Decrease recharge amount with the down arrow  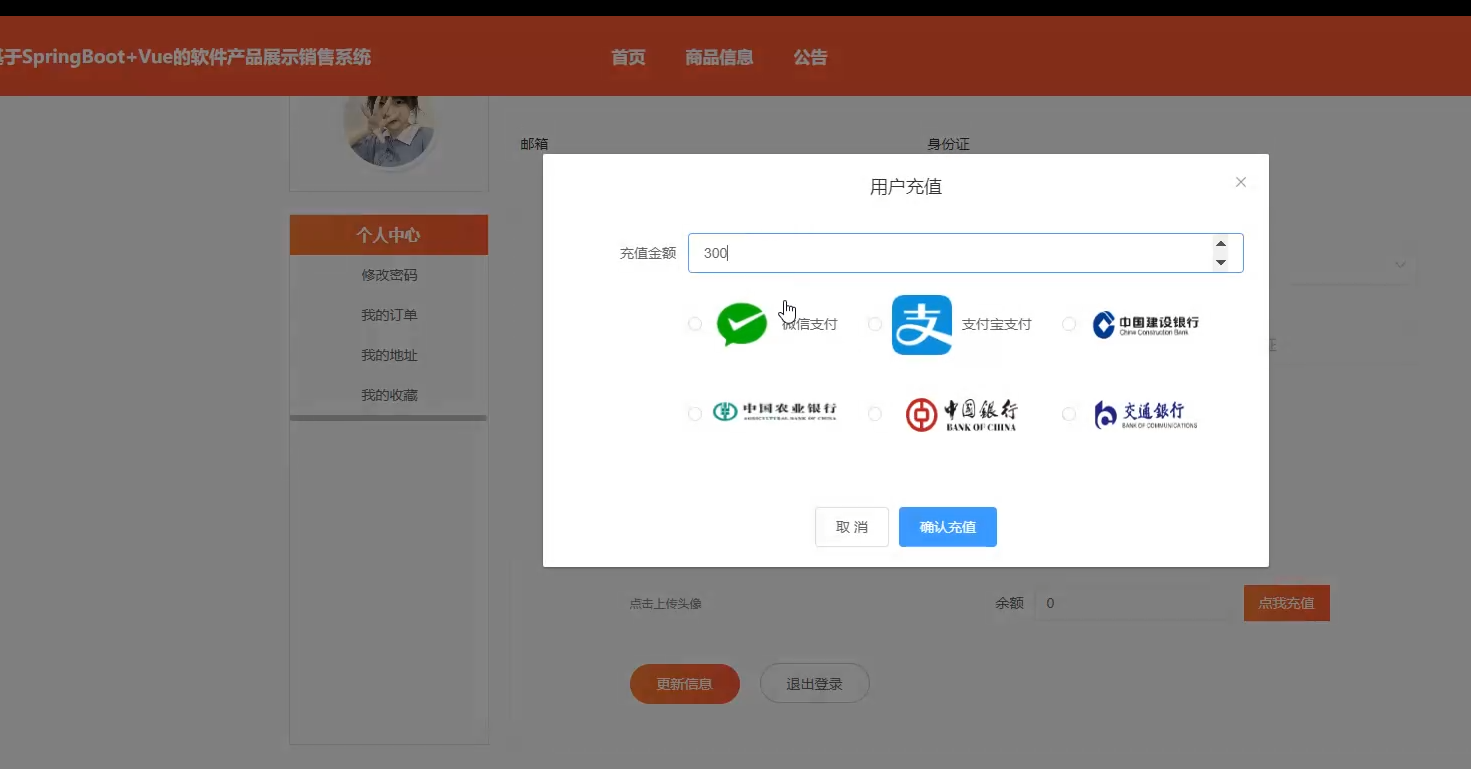point(1220,262)
